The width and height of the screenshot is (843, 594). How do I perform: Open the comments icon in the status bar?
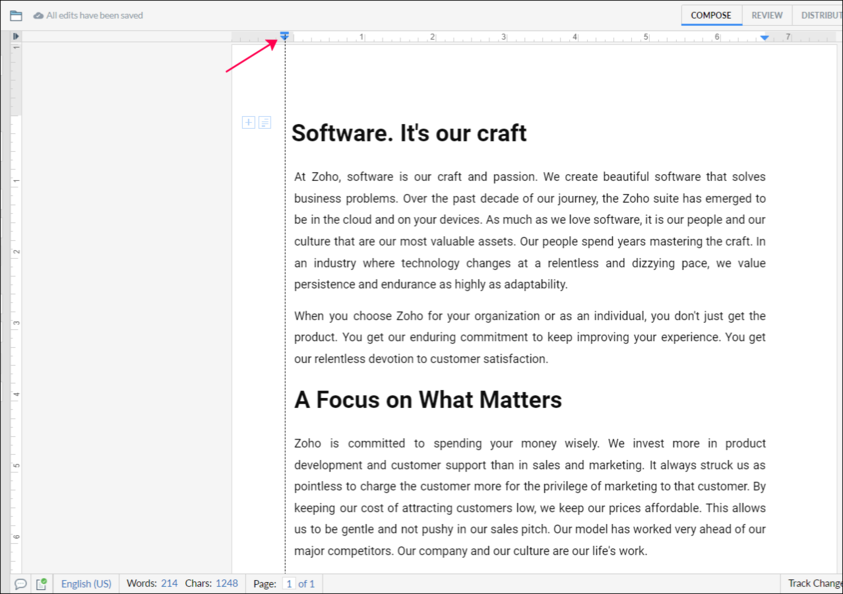tap(20, 584)
